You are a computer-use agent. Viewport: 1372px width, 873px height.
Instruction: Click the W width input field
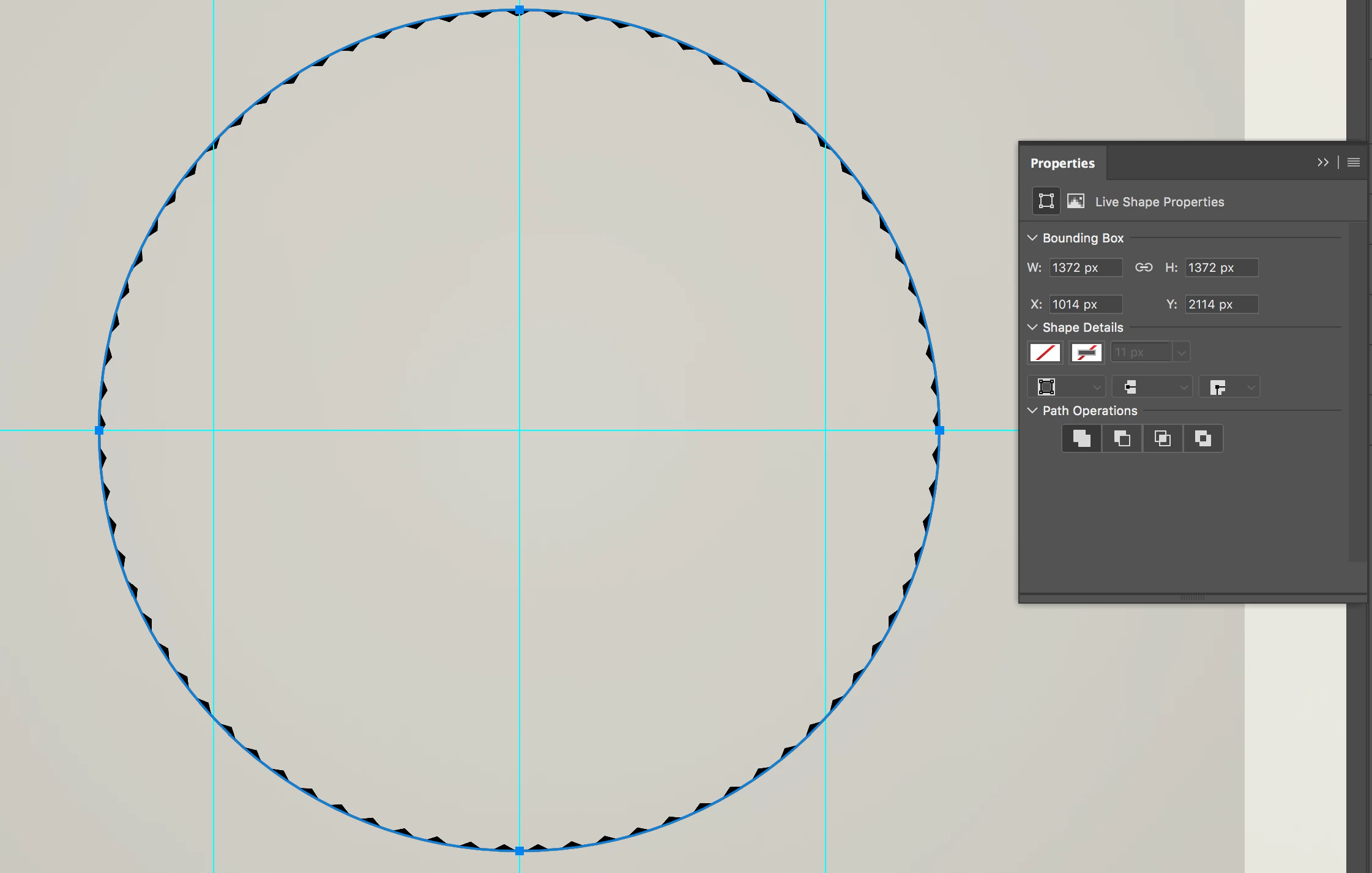tap(1085, 268)
